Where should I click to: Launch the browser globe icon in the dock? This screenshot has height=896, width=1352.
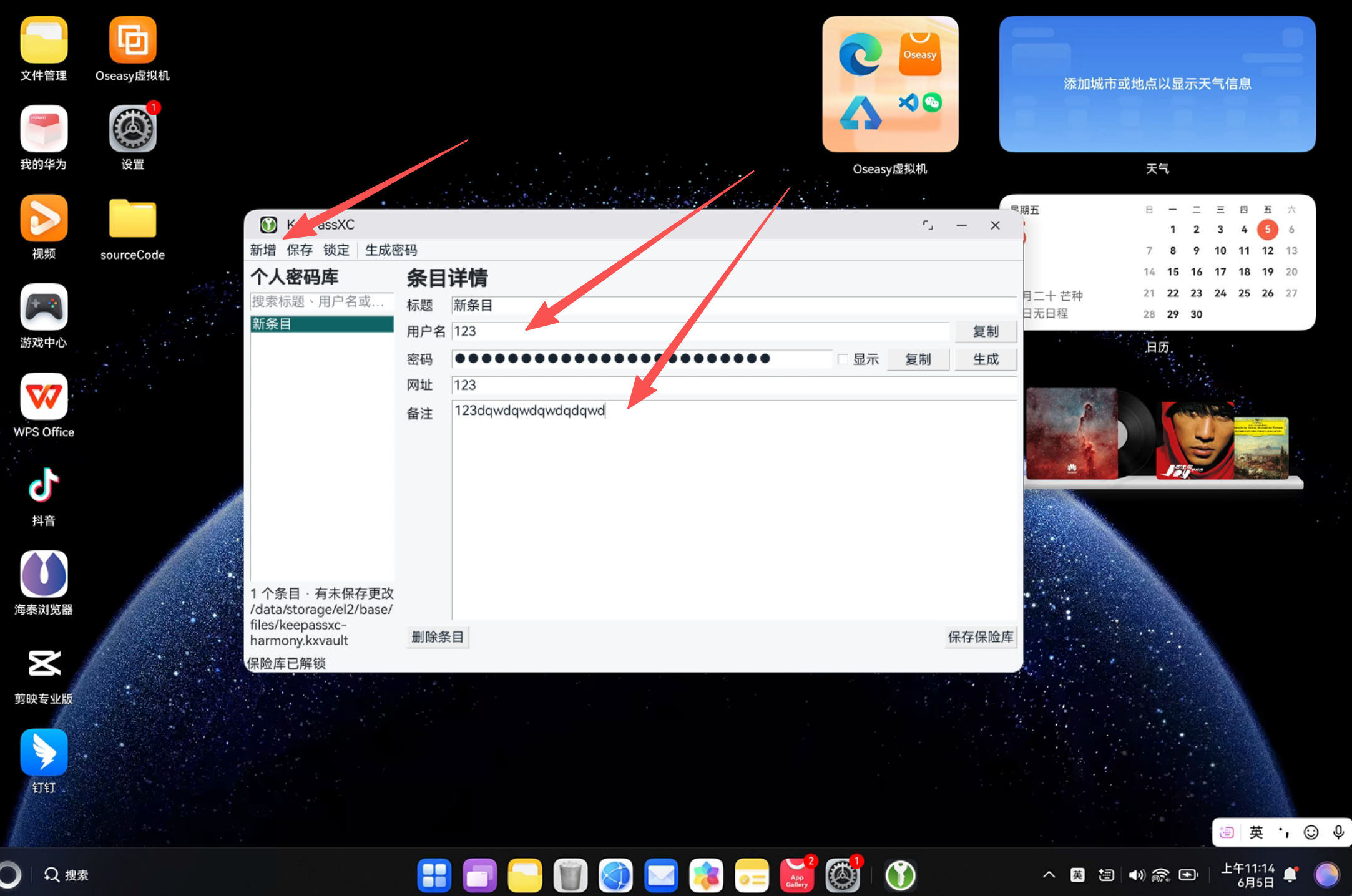pyautogui.click(x=616, y=875)
